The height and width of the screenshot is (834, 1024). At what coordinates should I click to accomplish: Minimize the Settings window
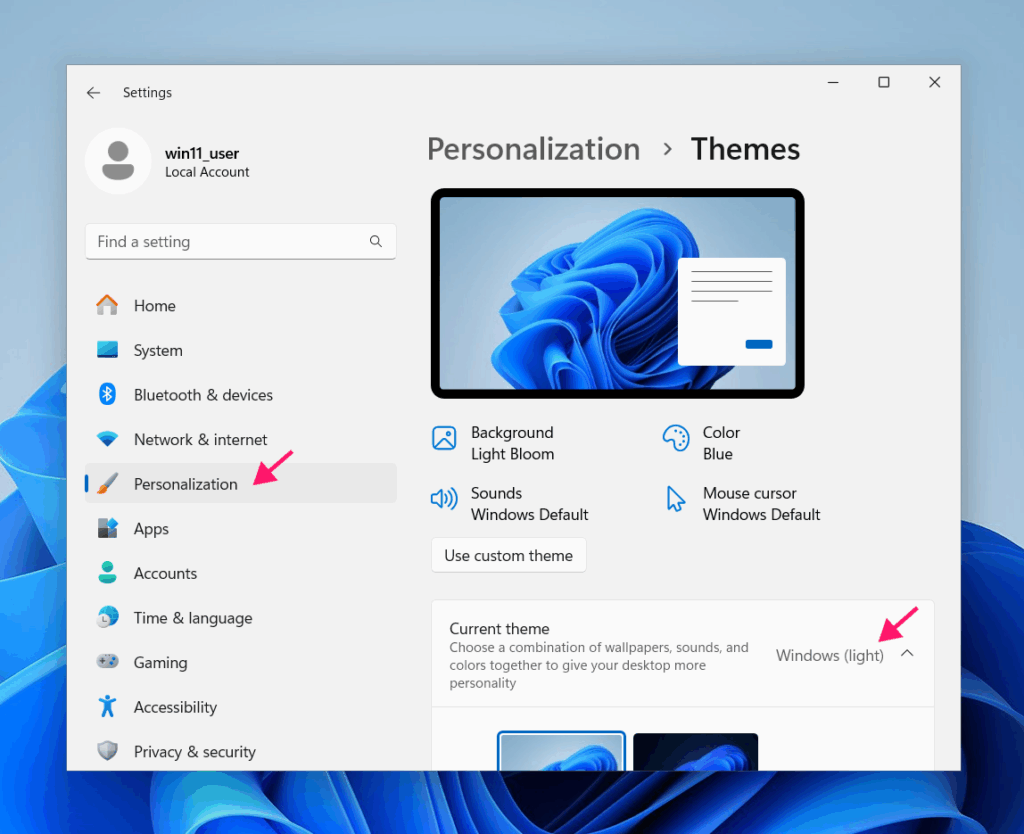pyautogui.click(x=833, y=82)
